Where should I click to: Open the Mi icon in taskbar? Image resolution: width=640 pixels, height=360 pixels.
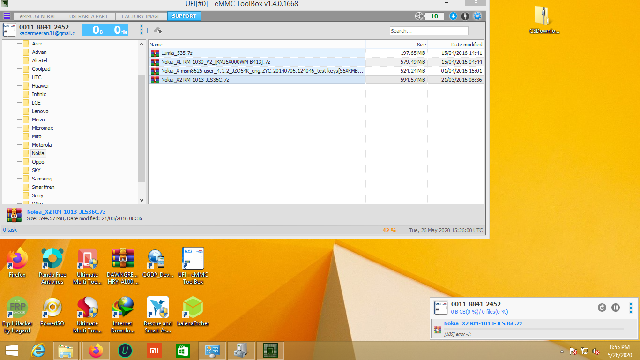154,351
